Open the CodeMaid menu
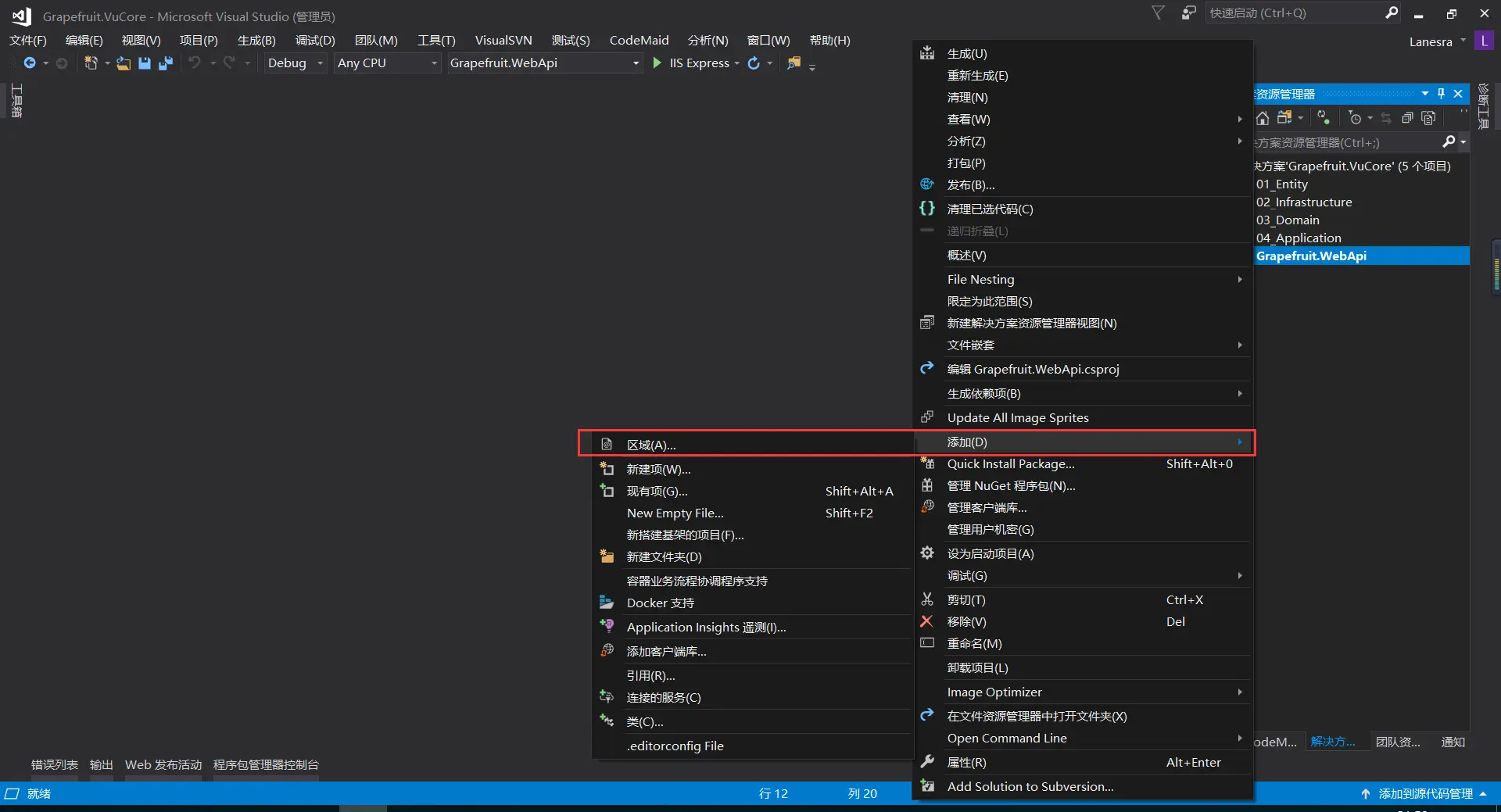Image resolution: width=1501 pixels, height=812 pixels. pyautogui.click(x=639, y=41)
